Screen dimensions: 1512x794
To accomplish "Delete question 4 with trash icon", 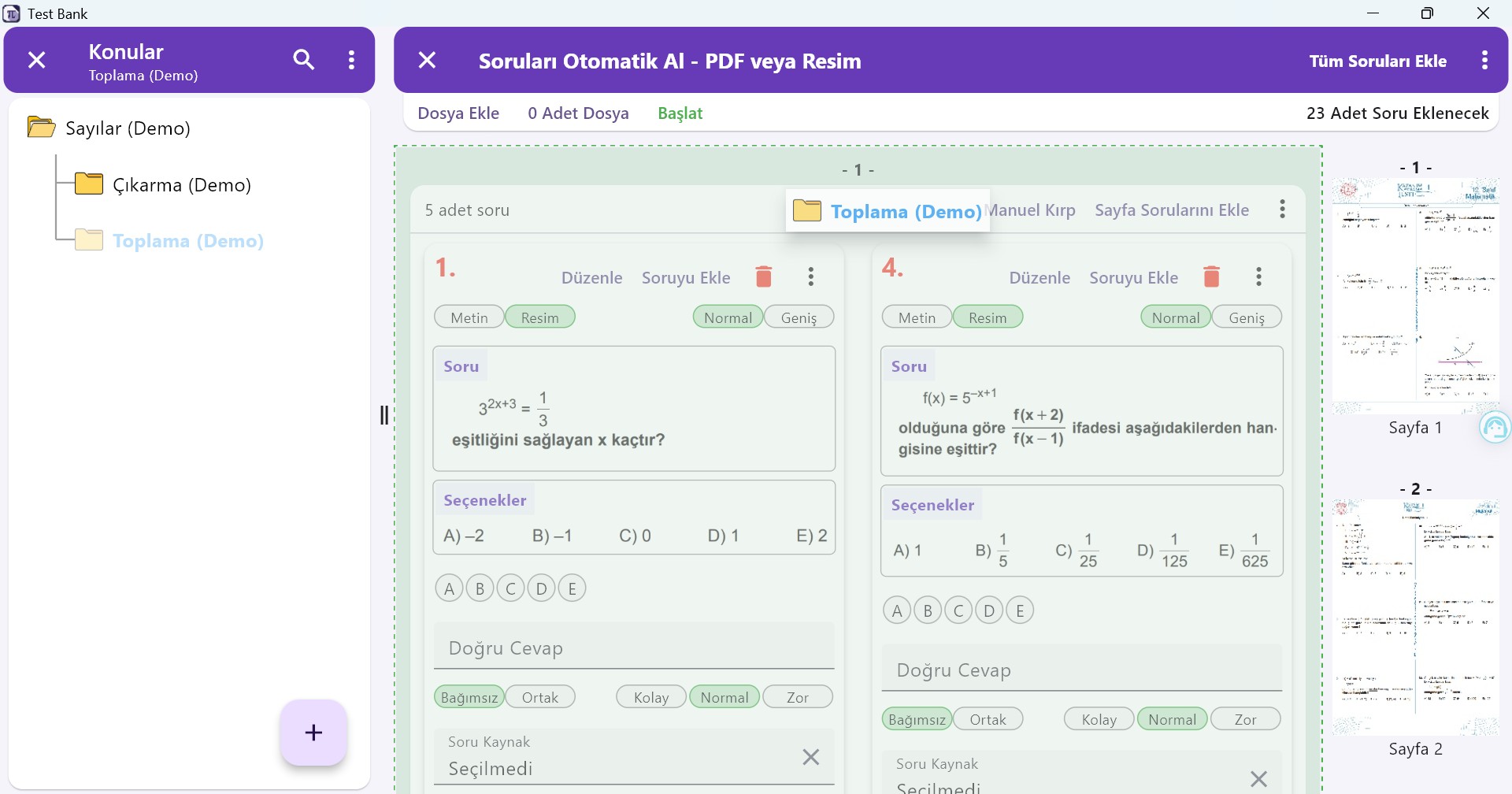I will click(x=1211, y=276).
